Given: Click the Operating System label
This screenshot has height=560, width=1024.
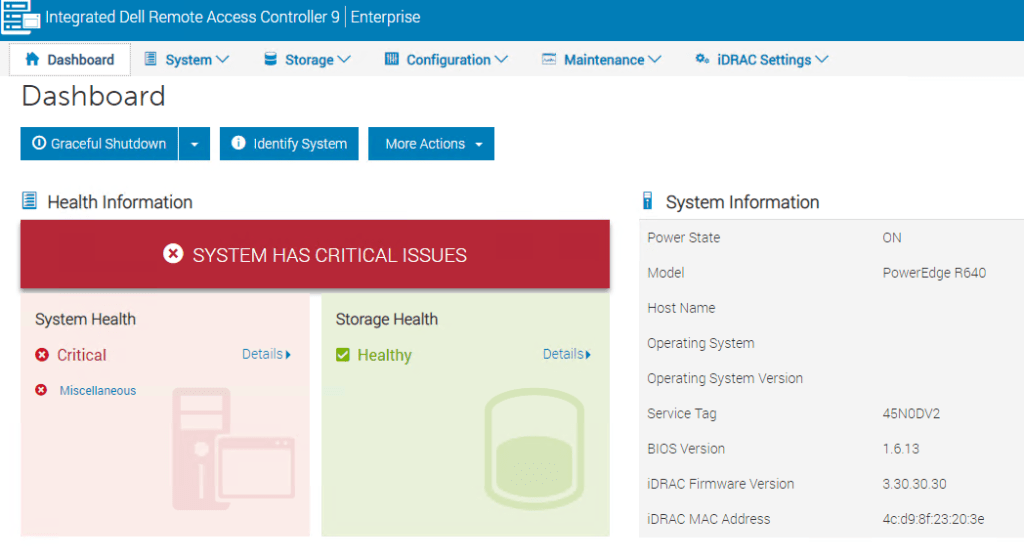Looking at the screenshot, I should (x=701, y=343).
